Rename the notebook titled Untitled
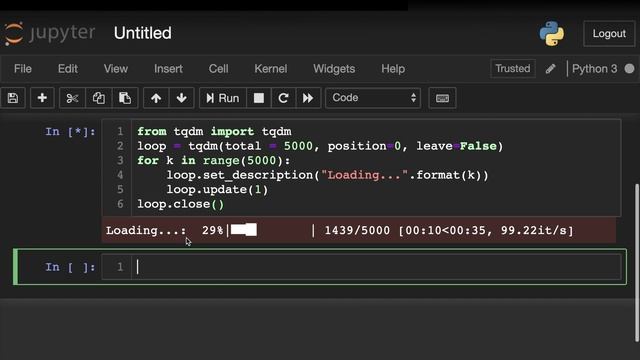The width and height of the screenshot is (640, 360). pos(142,33)
